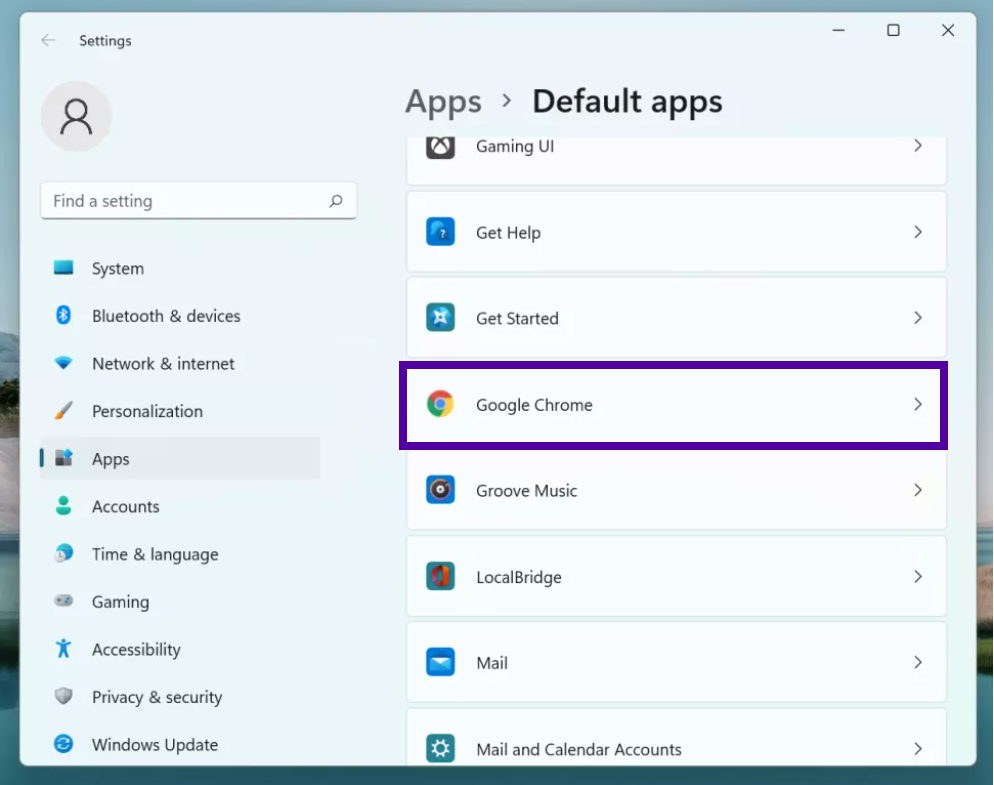Select the Accessibility label
This screenshot has width=994, height=785.
coord(136,649)
